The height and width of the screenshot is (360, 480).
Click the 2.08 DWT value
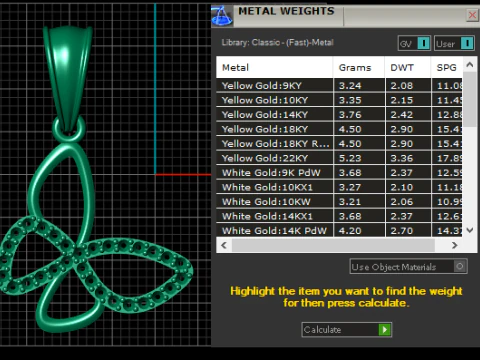point(402,86)
